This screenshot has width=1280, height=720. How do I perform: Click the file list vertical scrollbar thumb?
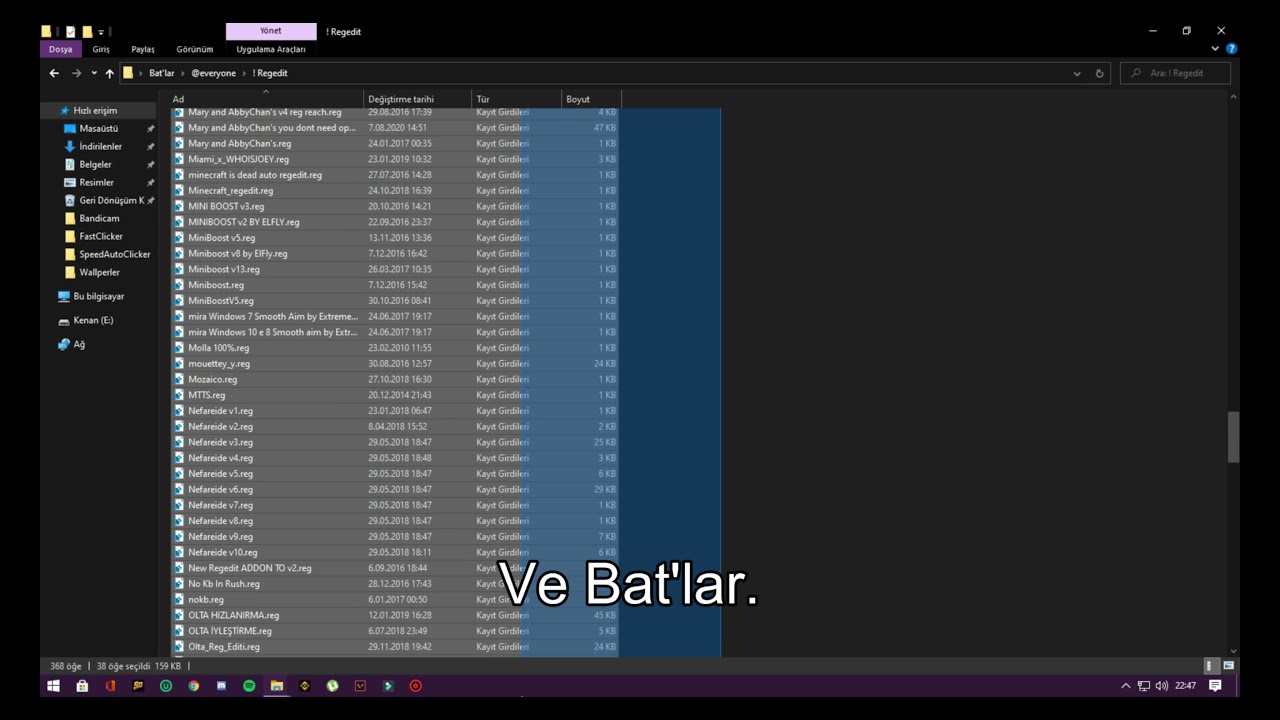[x=1233, y=437]
